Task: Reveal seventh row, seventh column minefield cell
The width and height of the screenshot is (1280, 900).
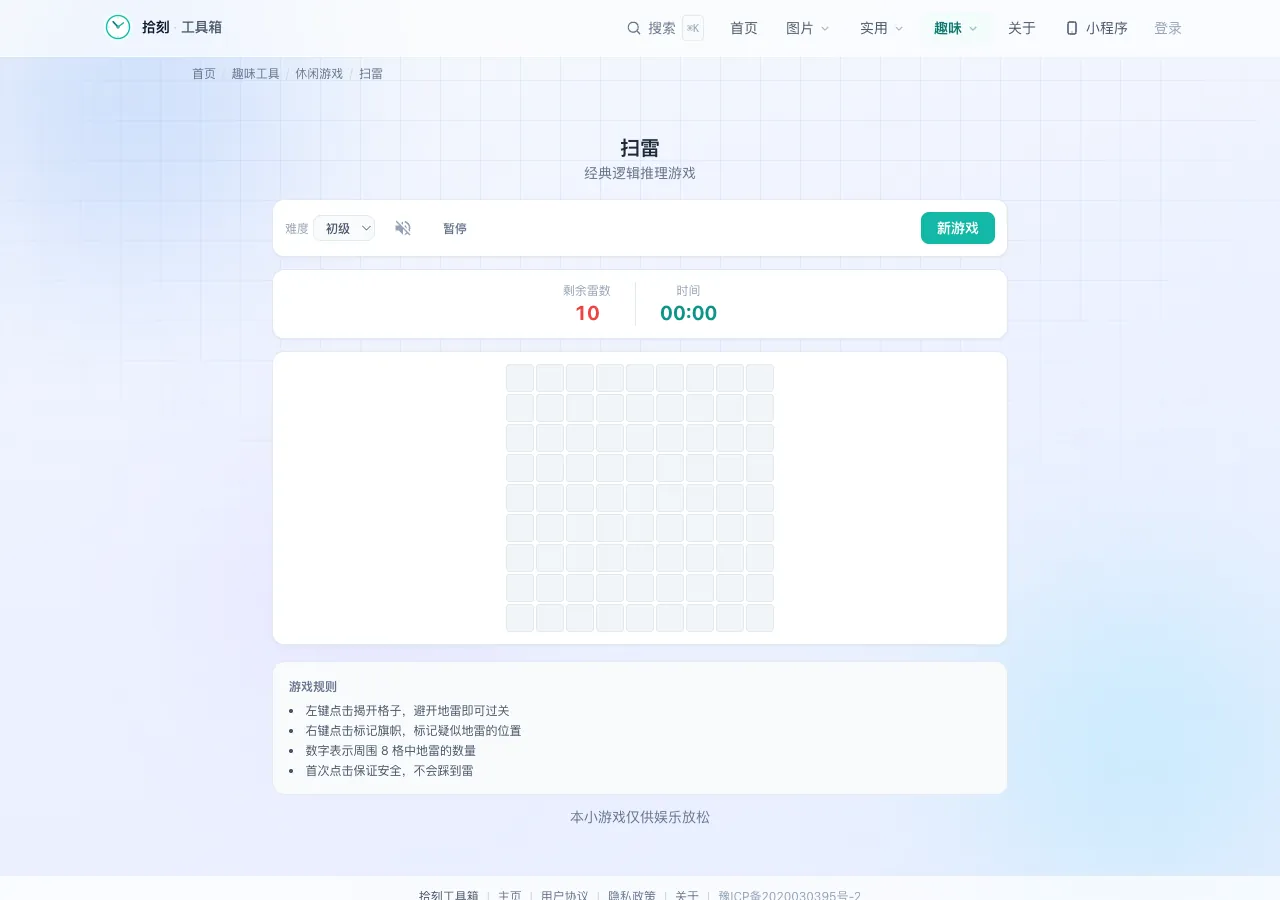Action: (x=700, y=558)
